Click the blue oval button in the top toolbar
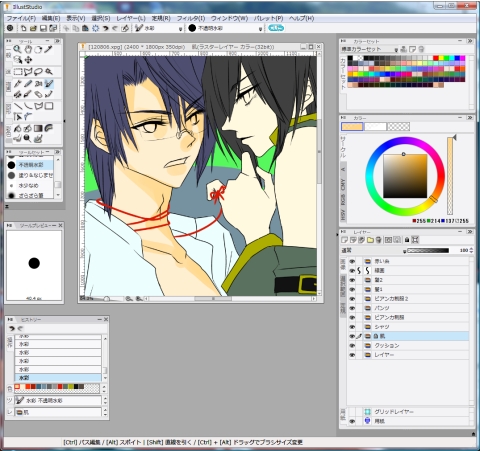 (x=276, y=28)
